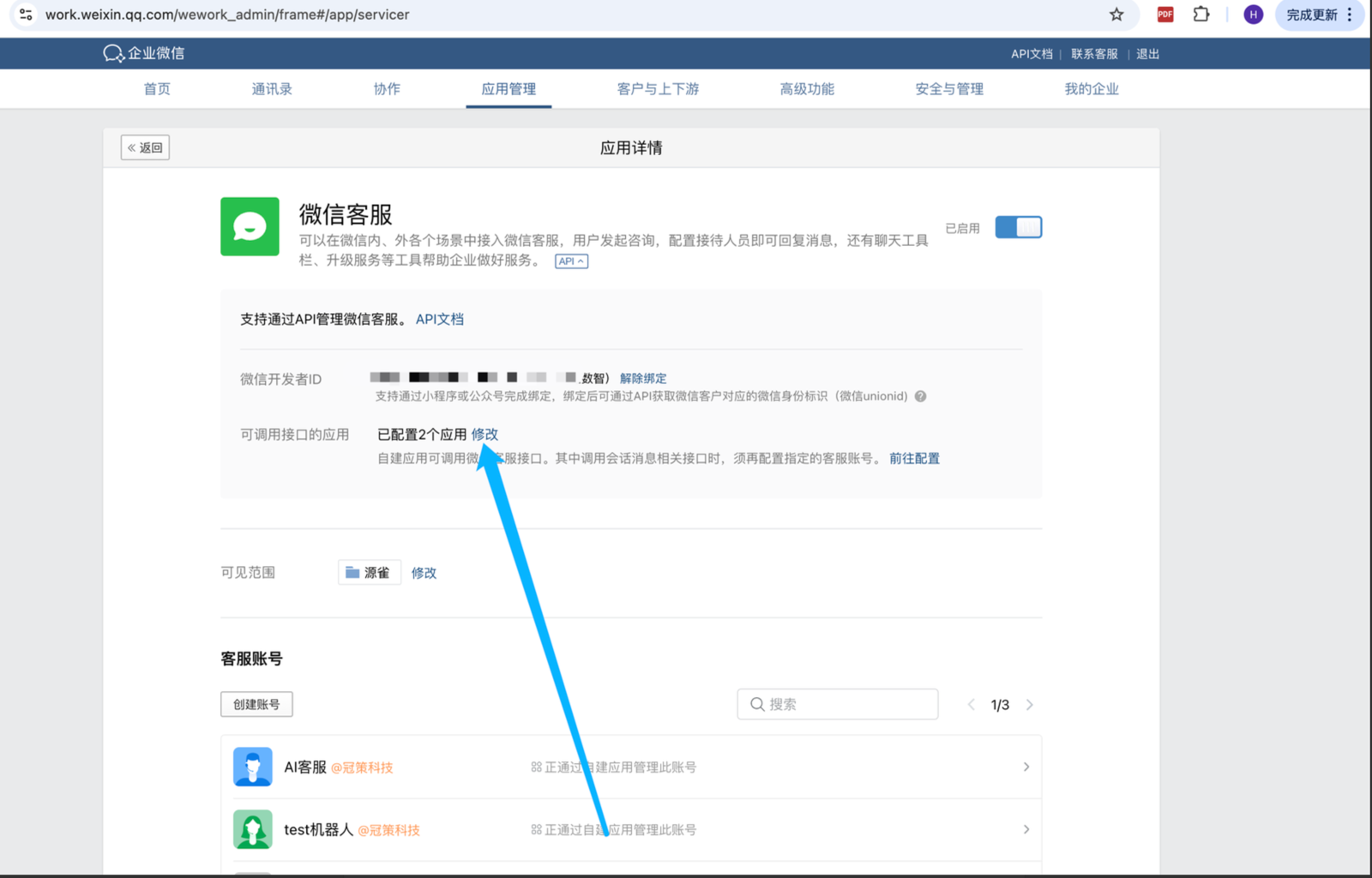Click 修改 next to 已配置2个应用

pyautogui.click(x=484, y=434)
